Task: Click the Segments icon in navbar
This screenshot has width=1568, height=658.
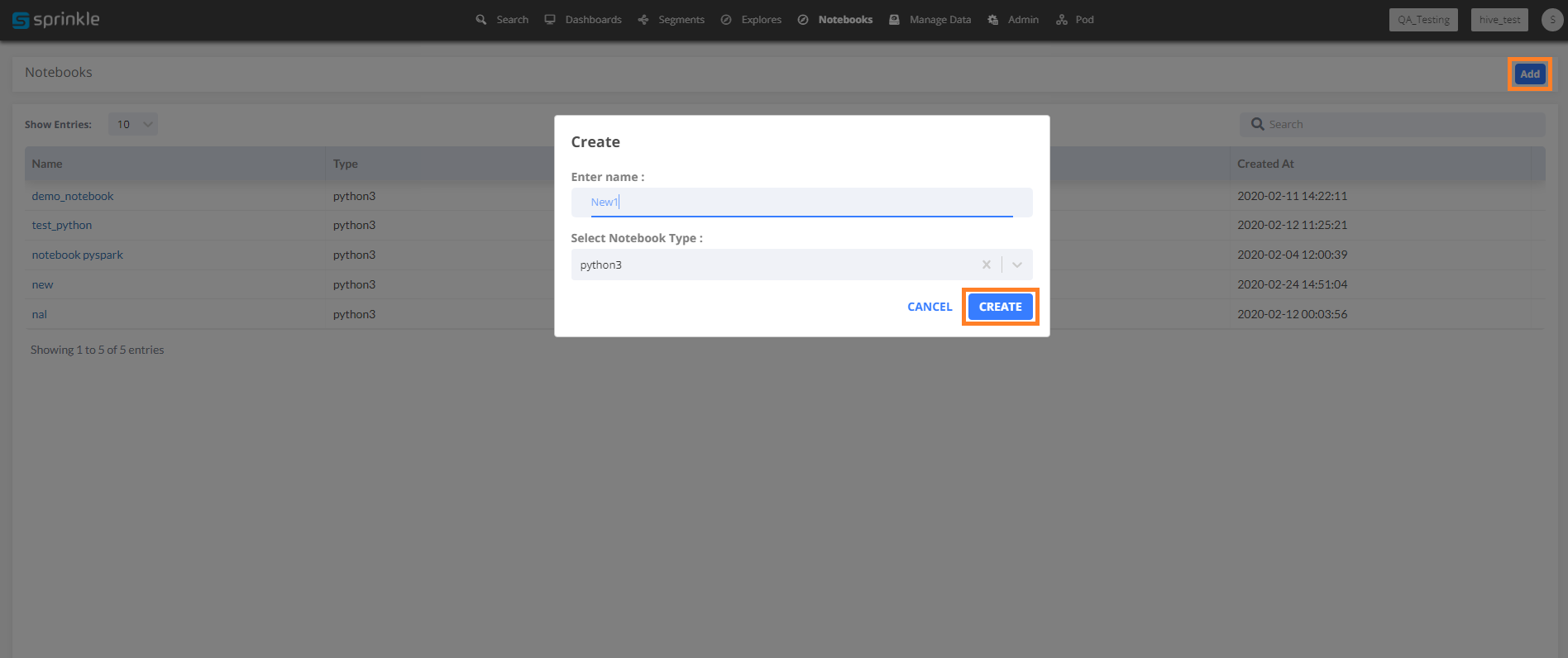Action: click(x=643, y=20)
